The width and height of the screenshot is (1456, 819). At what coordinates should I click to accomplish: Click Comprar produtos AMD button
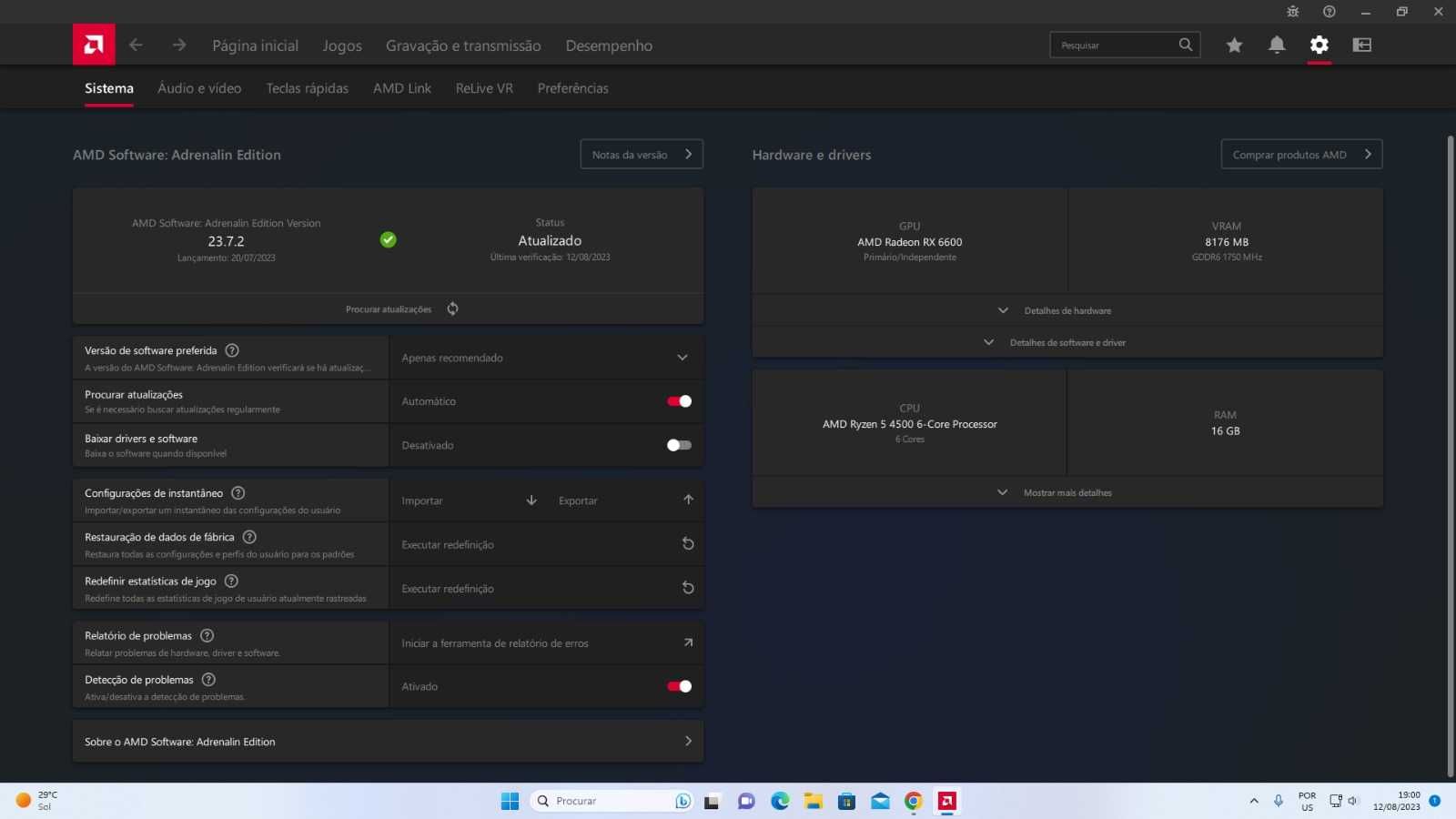[x=1301, y=154]
